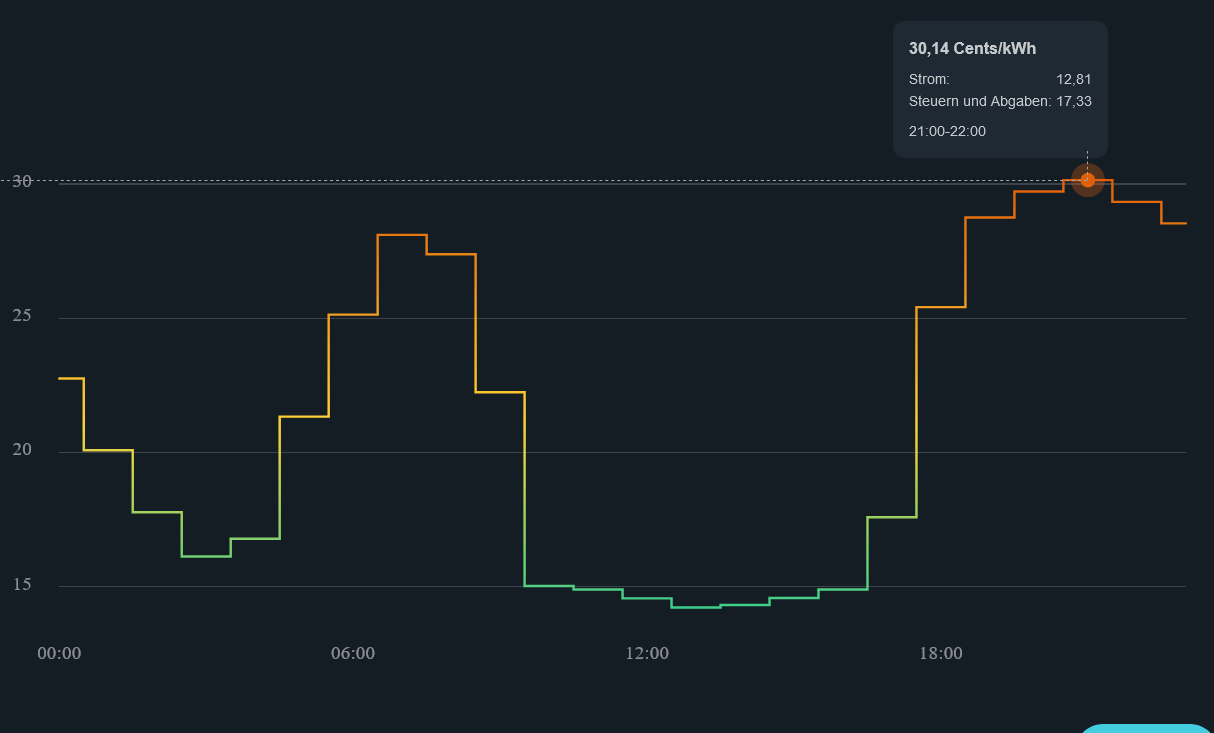Click the lowest green step of the price line
The image size is (1214, 733).
pos(695,607)
